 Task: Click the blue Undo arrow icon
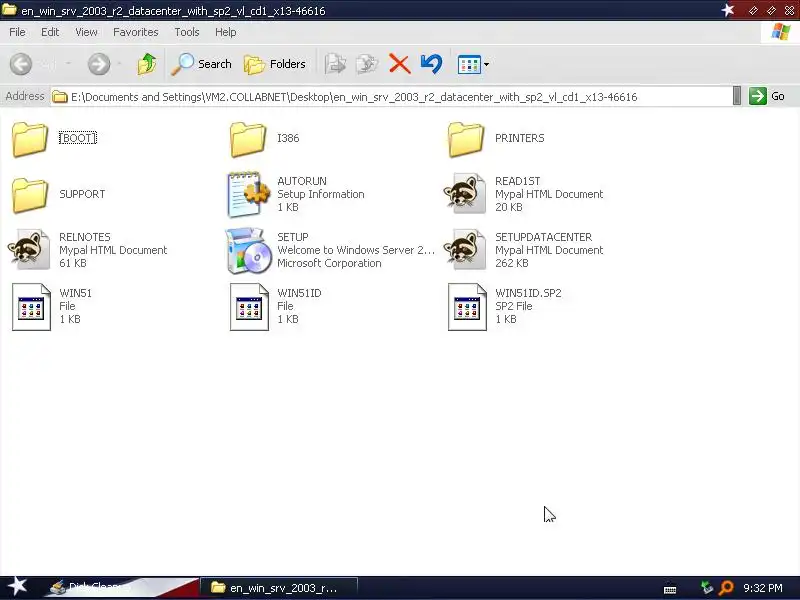click(432, 64)
